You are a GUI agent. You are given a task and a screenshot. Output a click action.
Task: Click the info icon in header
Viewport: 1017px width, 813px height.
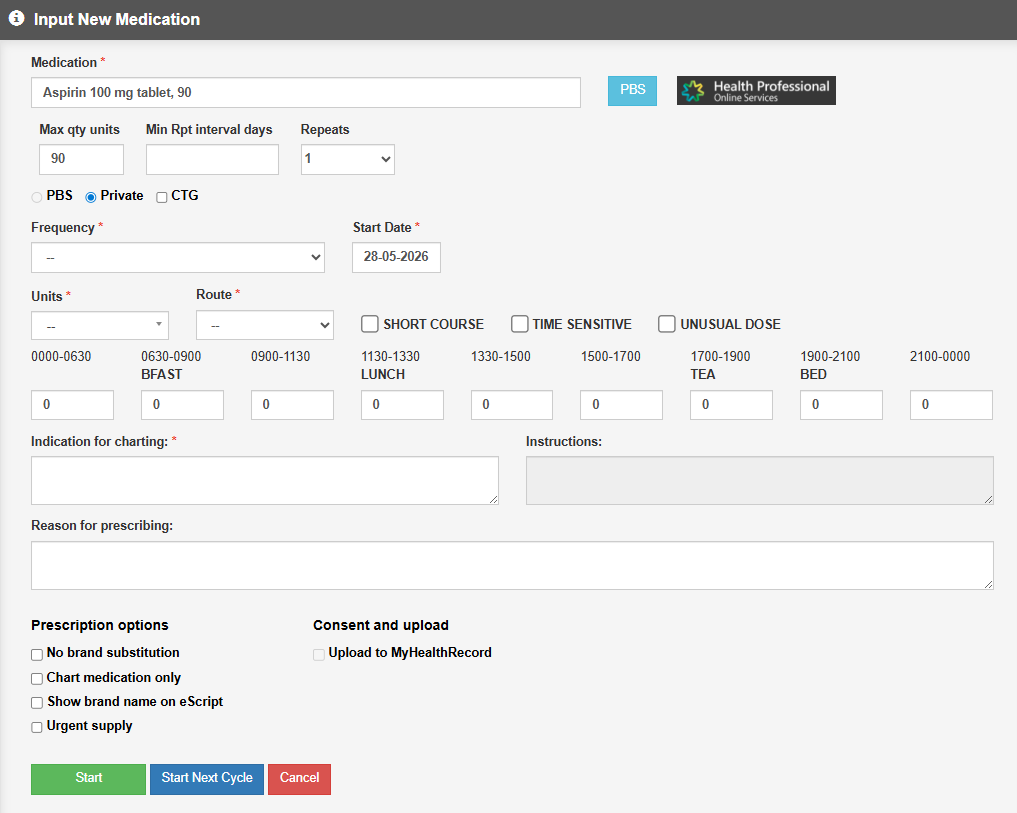click(16, 18)
